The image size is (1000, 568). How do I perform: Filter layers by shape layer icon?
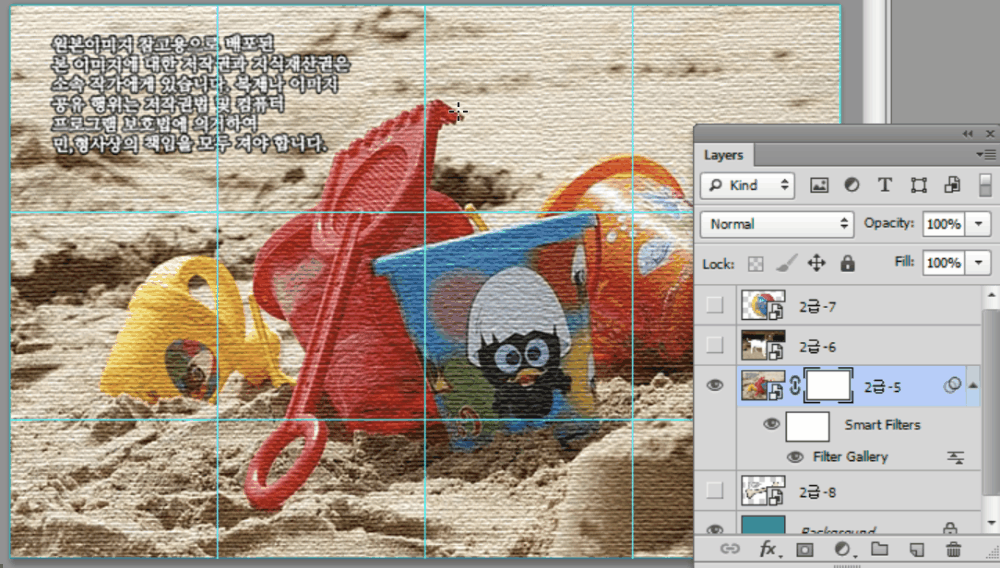[918, 186]
